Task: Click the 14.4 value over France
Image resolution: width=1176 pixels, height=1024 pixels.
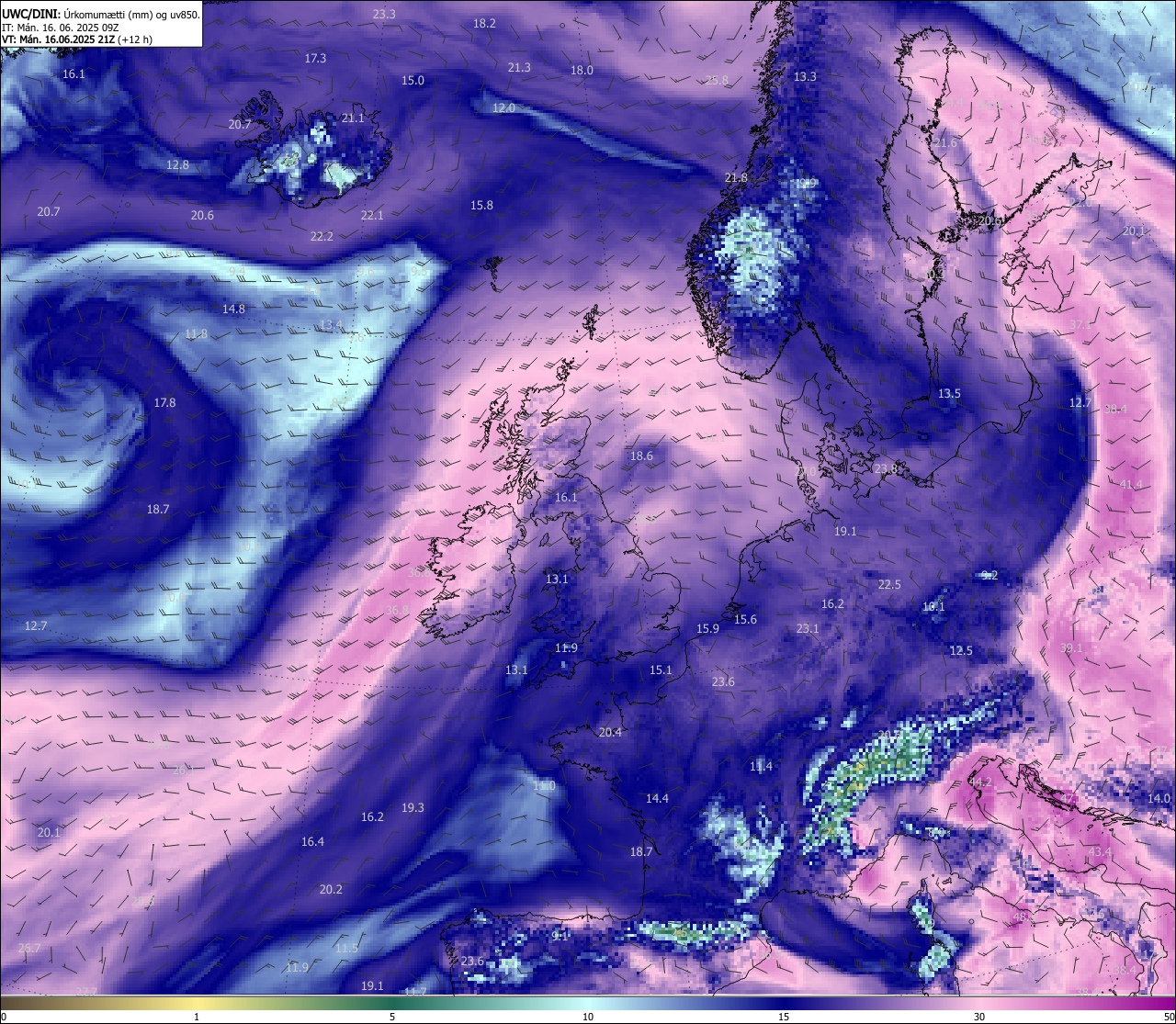Action: (657, 798)
